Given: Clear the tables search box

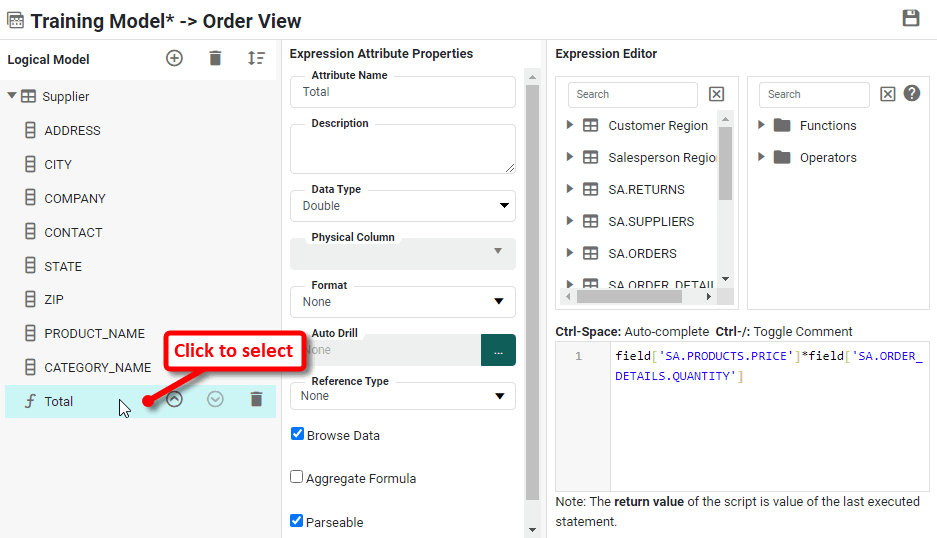Looking at the screenshot, I should pos(716,94).
